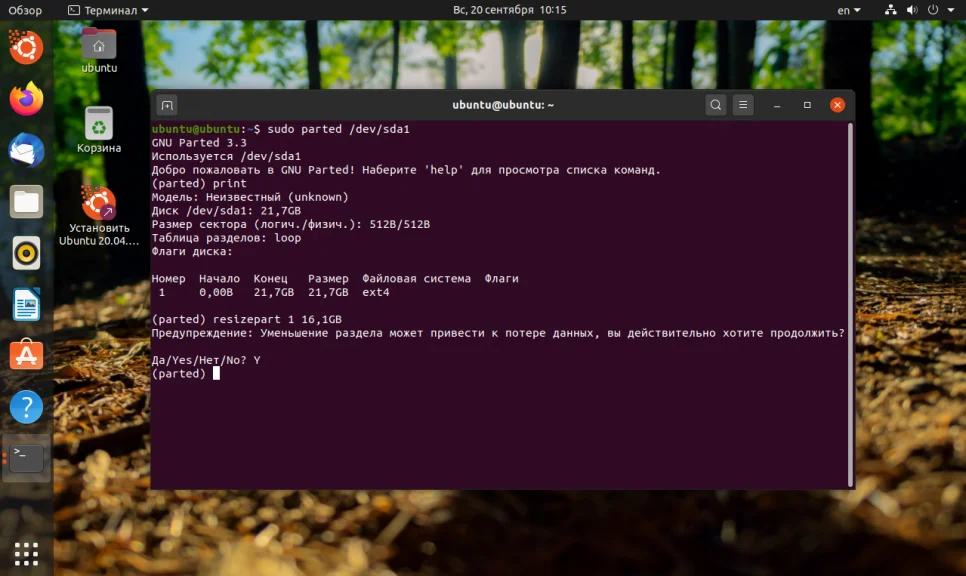
Task: Click the terminal search magnifier icon
Action: (x=715, y=105)
